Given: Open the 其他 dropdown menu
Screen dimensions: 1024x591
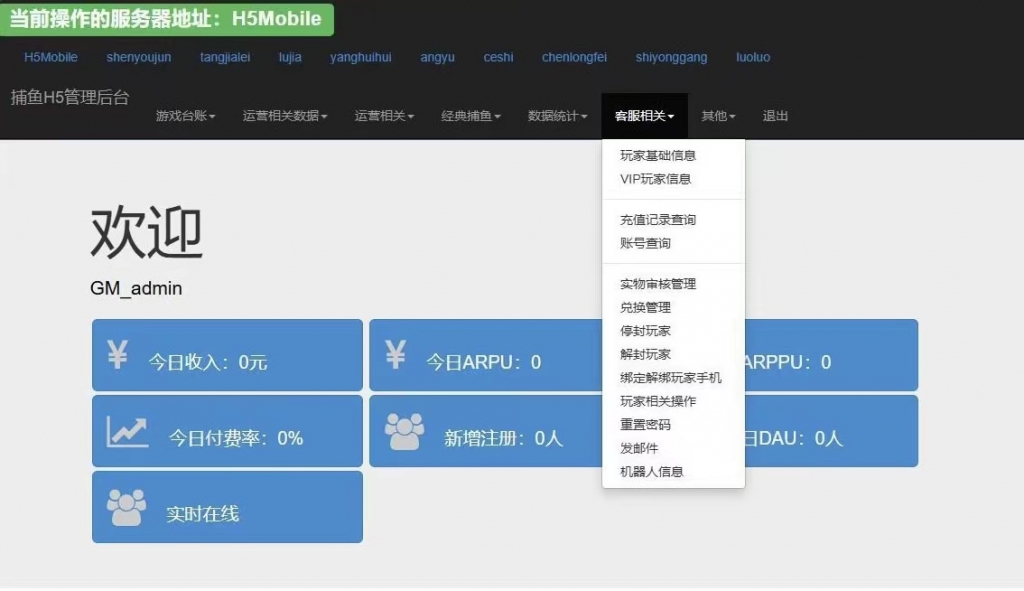Looking at the screenshot, I should tap(718, 116).
